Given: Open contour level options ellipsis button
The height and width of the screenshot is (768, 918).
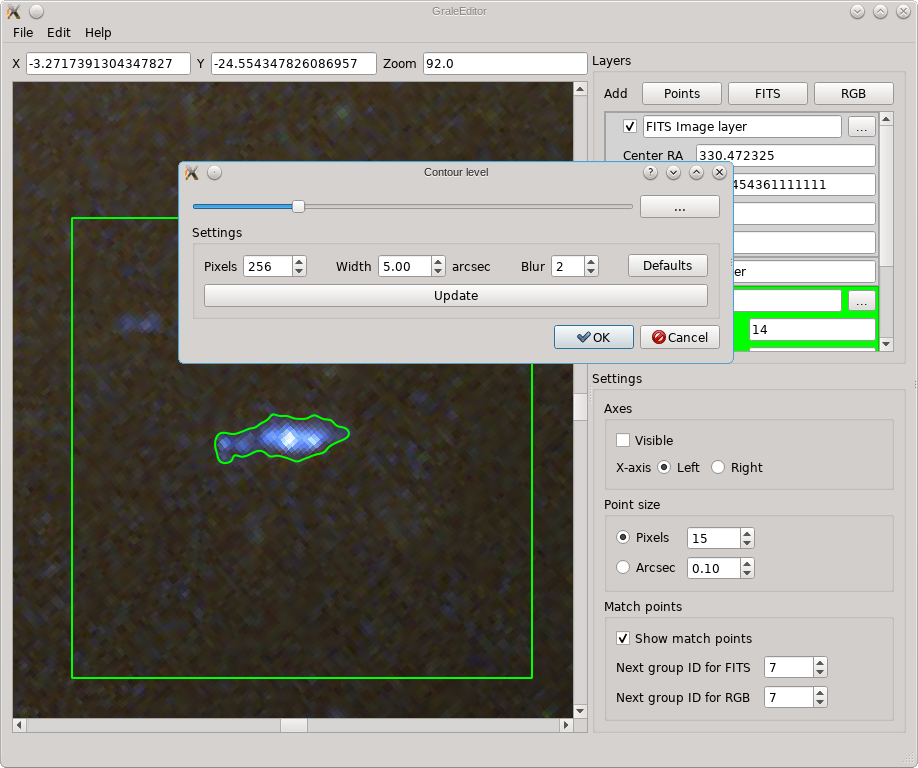Looking at the screenshot, I should 680,207.
